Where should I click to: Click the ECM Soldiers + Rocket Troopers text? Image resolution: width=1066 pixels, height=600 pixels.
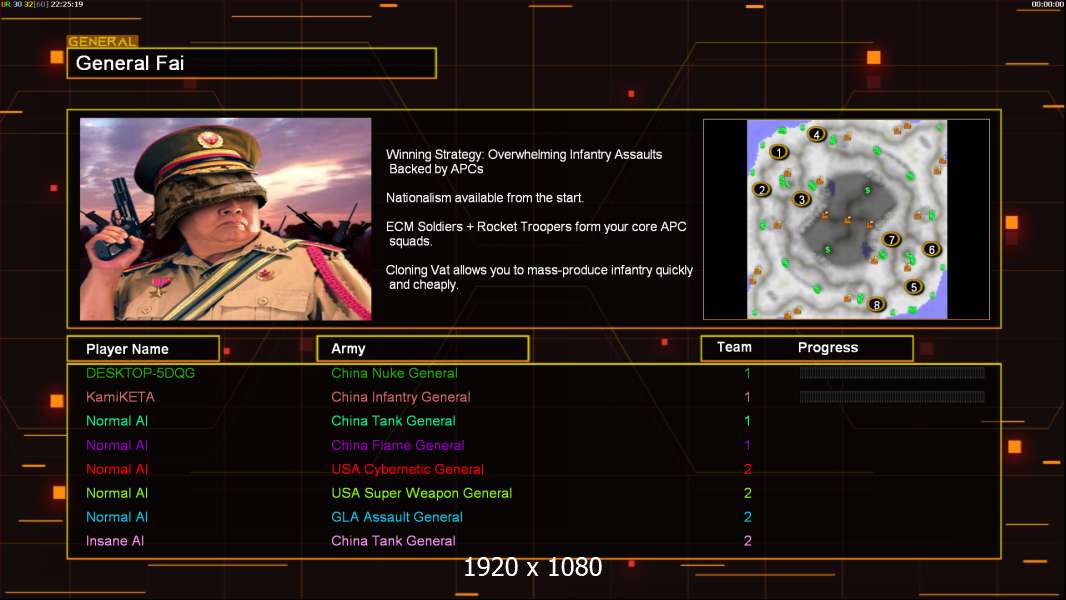[x=536, y=234]
